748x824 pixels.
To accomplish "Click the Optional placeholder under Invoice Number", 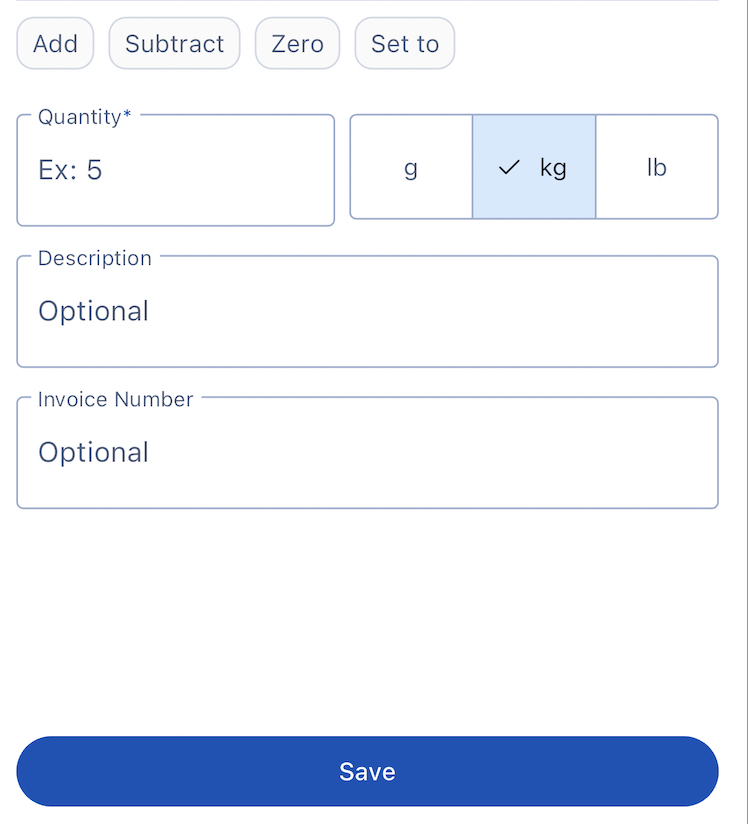I will pos(93,453).
